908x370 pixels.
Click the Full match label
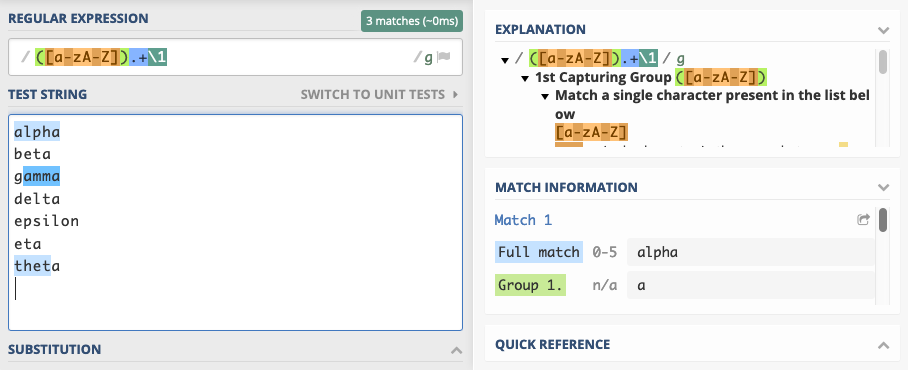pyautogui.click(x=539, y=252)
